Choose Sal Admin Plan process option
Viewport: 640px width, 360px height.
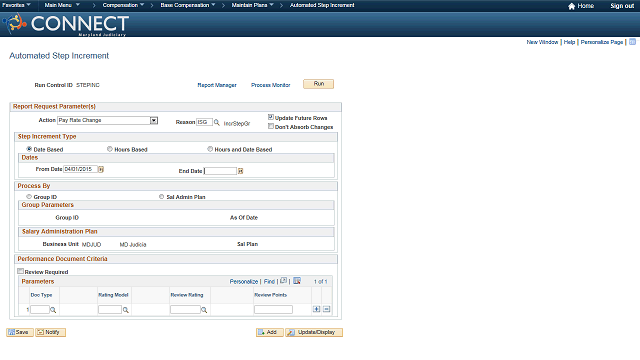[162, 196]
